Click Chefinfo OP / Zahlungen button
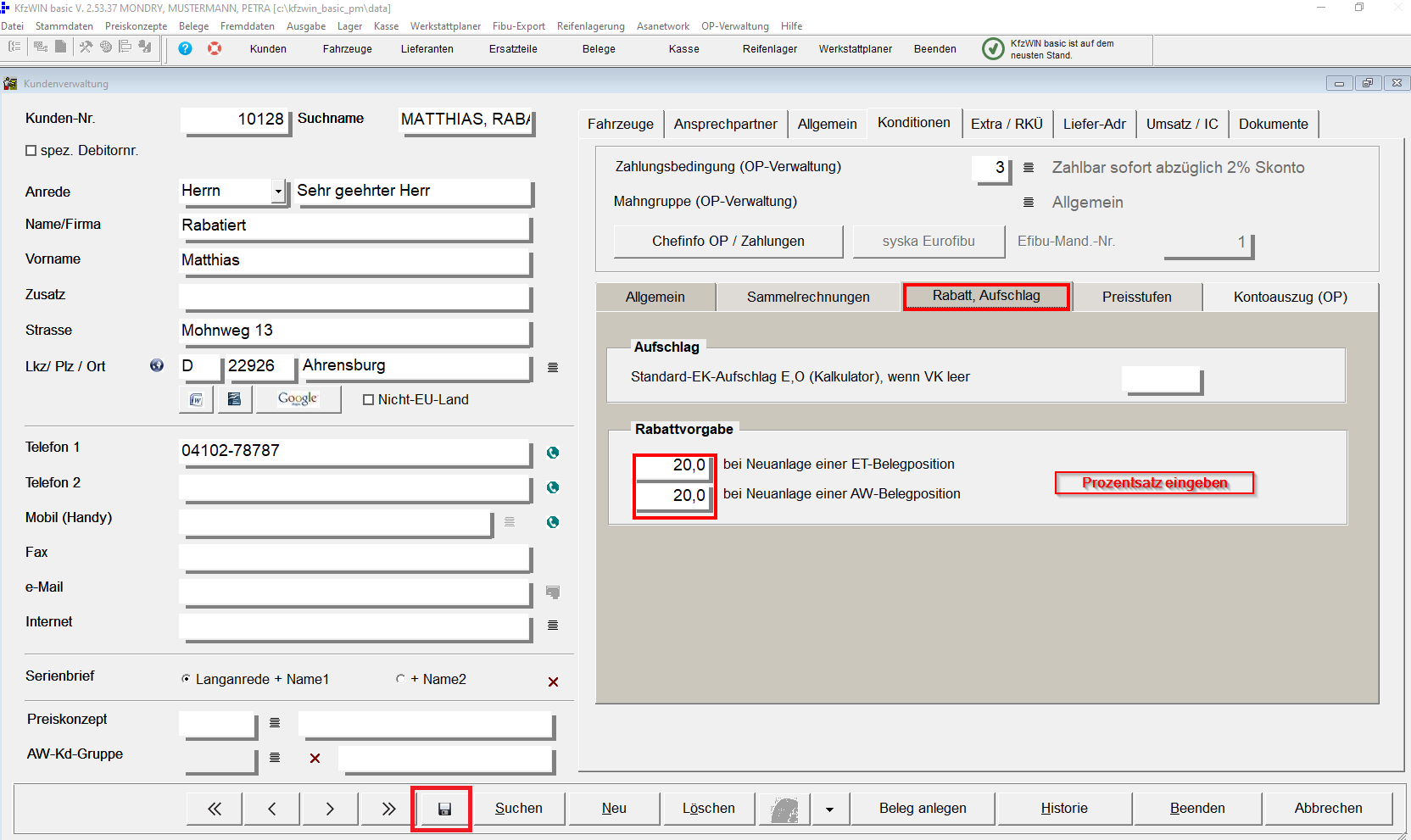The image size is (1411, 840). click(x=728, y=242)
